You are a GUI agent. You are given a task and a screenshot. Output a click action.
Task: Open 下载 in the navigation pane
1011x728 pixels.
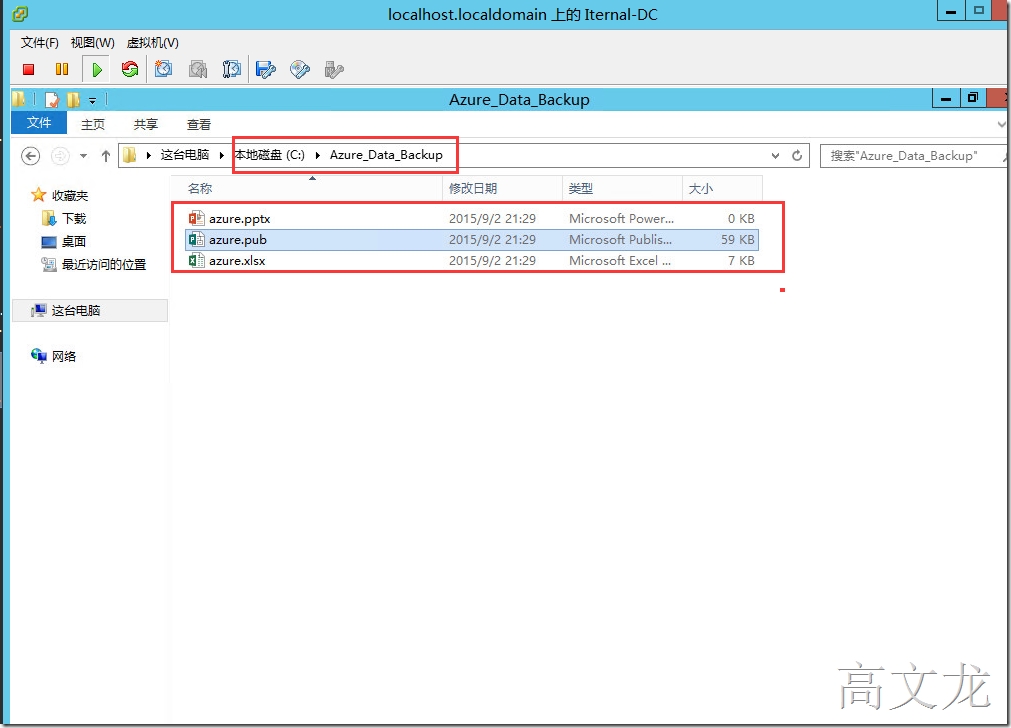coord(74,219)
